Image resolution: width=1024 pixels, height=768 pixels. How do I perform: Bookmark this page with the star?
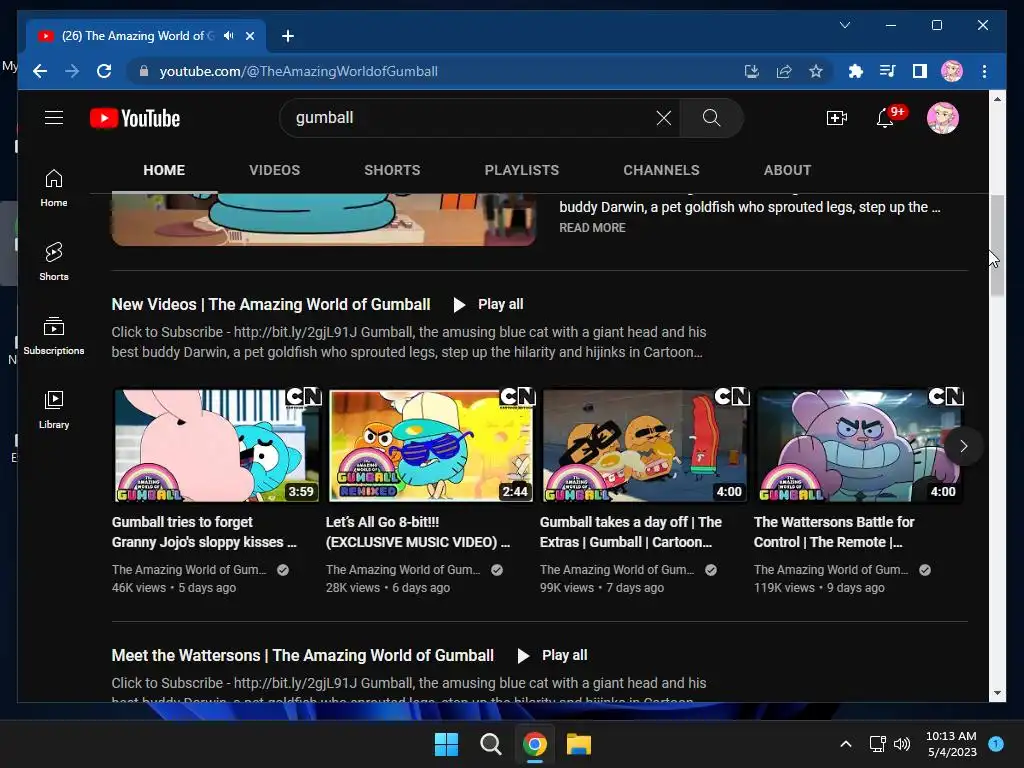point(816,71)
